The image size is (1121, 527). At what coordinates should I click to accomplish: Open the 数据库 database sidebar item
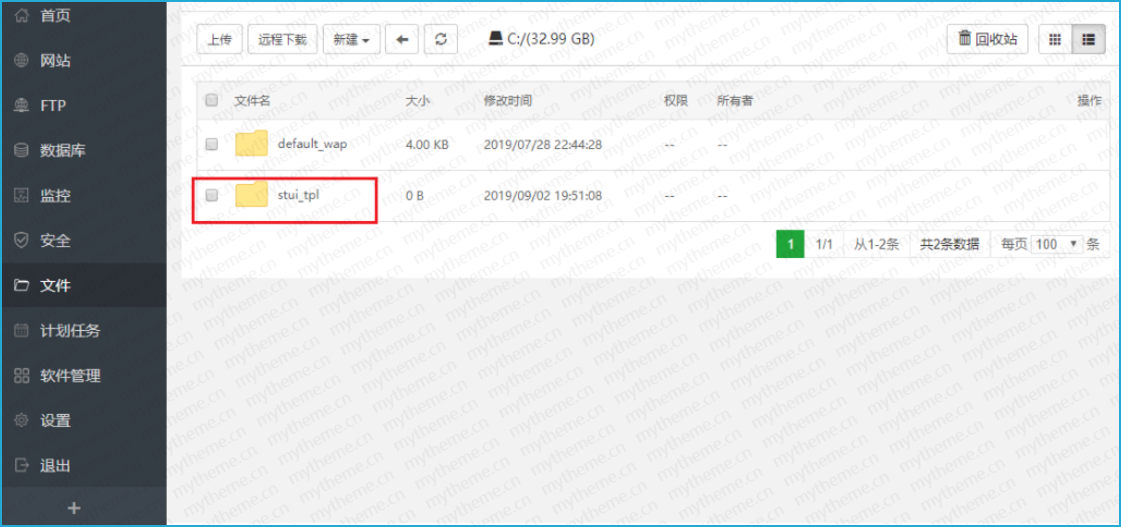click(84, 151)
